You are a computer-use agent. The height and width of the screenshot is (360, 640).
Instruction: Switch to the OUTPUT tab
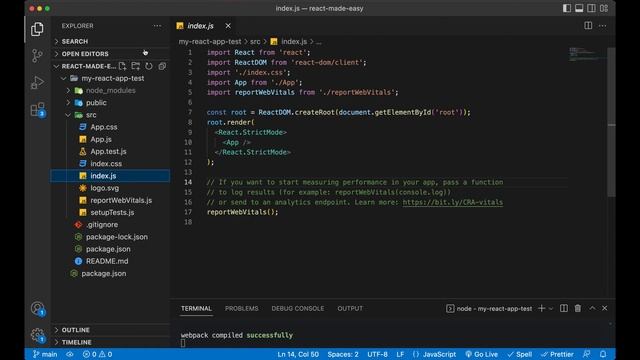[x=350, y=309]
